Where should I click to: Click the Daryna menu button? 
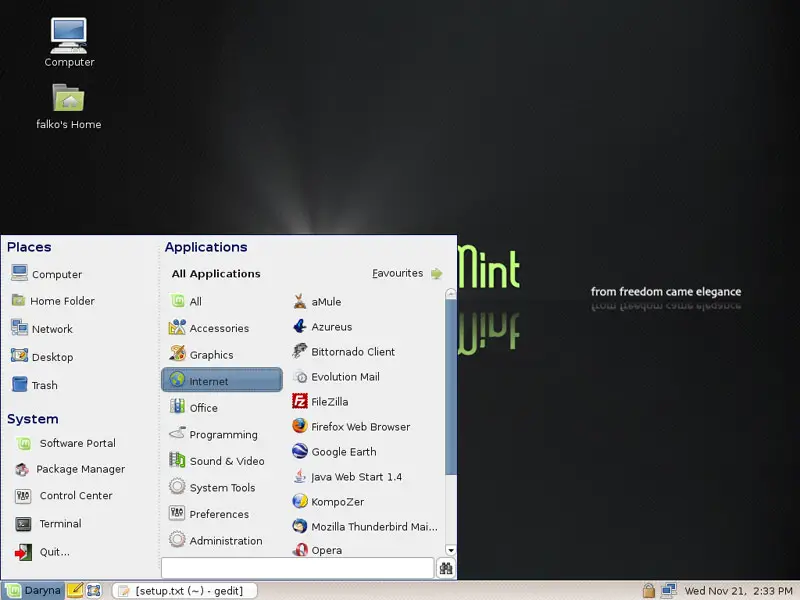[33, 590]
